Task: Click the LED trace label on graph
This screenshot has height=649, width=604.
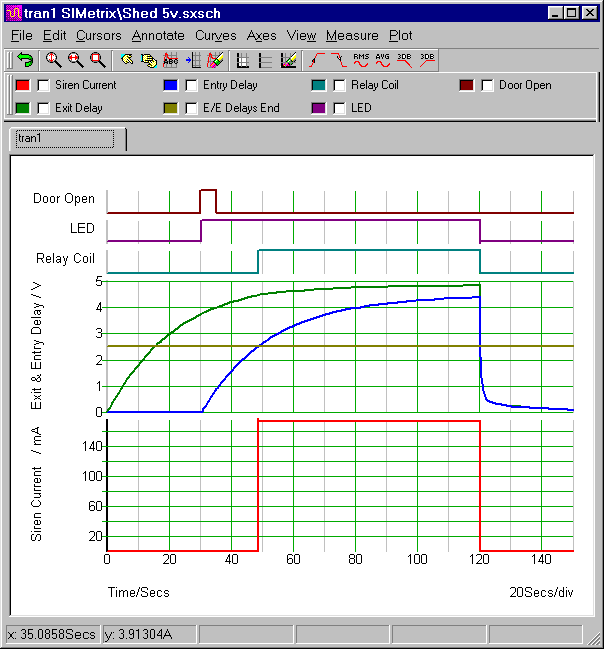Action: click(x=82, y=228)
